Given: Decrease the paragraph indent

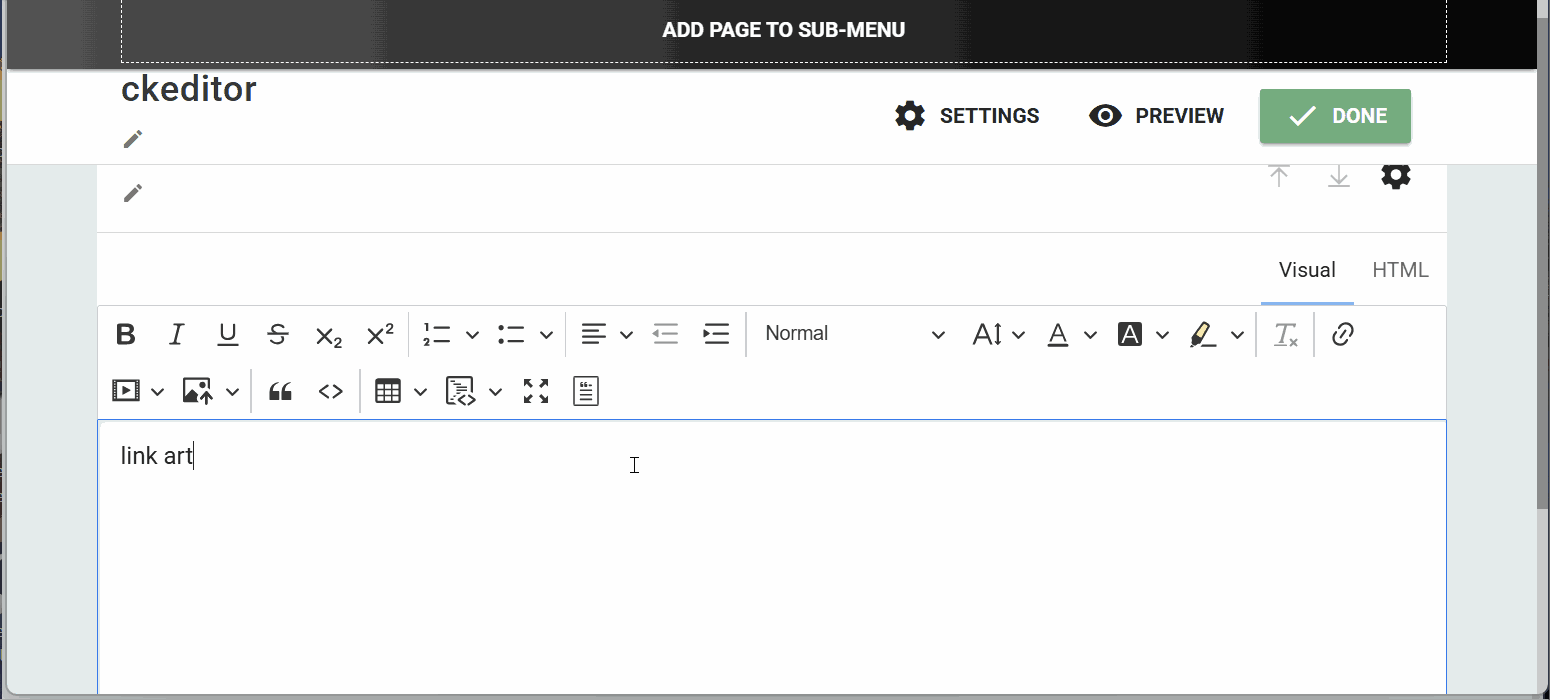Looking at the screenshot, I should [x=666, y=334].
